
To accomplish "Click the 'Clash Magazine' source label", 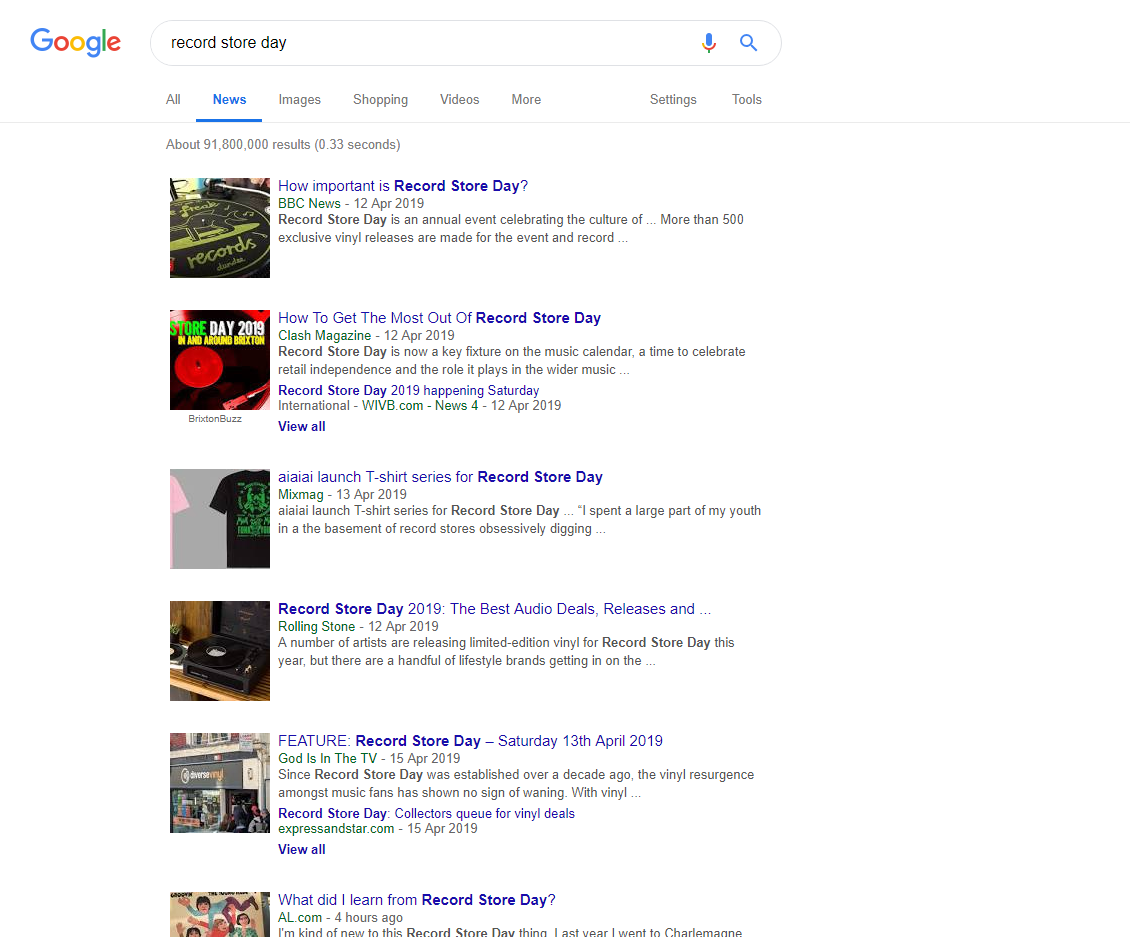I will pyautogui.click(x=324, y=335).
